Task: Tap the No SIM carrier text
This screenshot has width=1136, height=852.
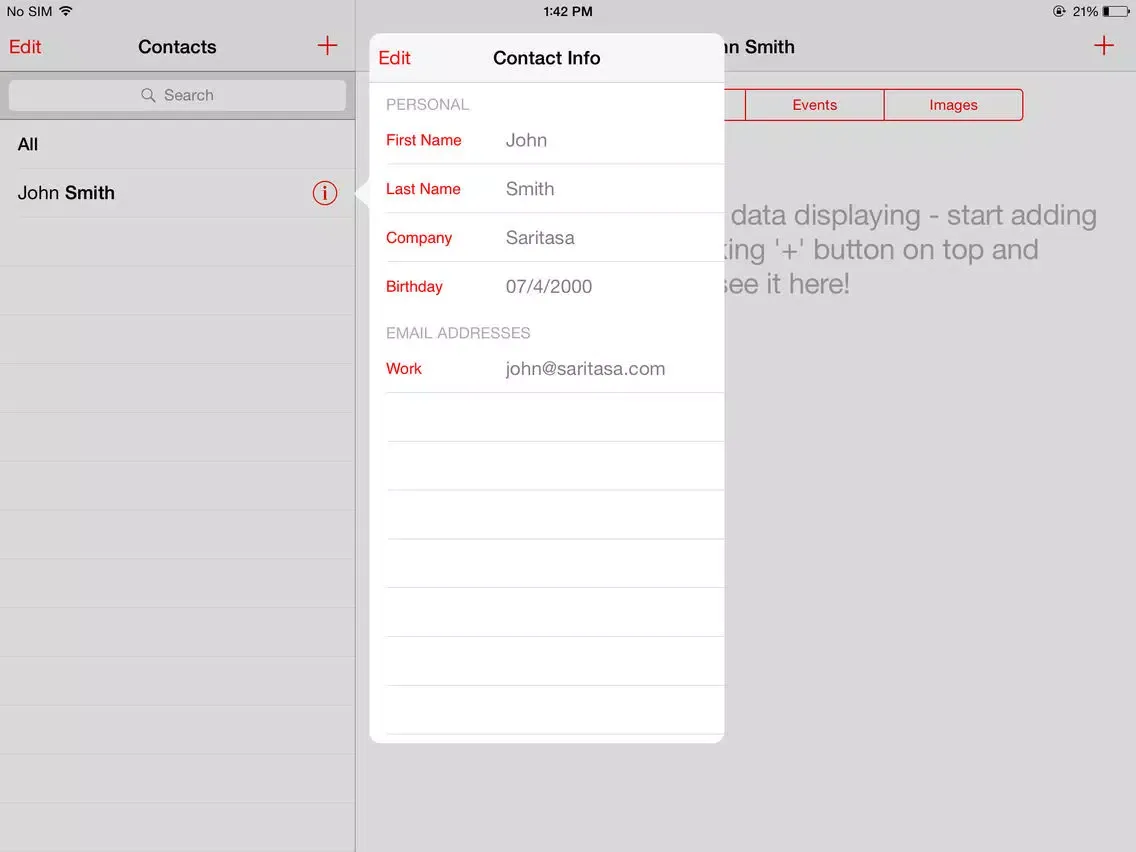Action: coord(29,11)
